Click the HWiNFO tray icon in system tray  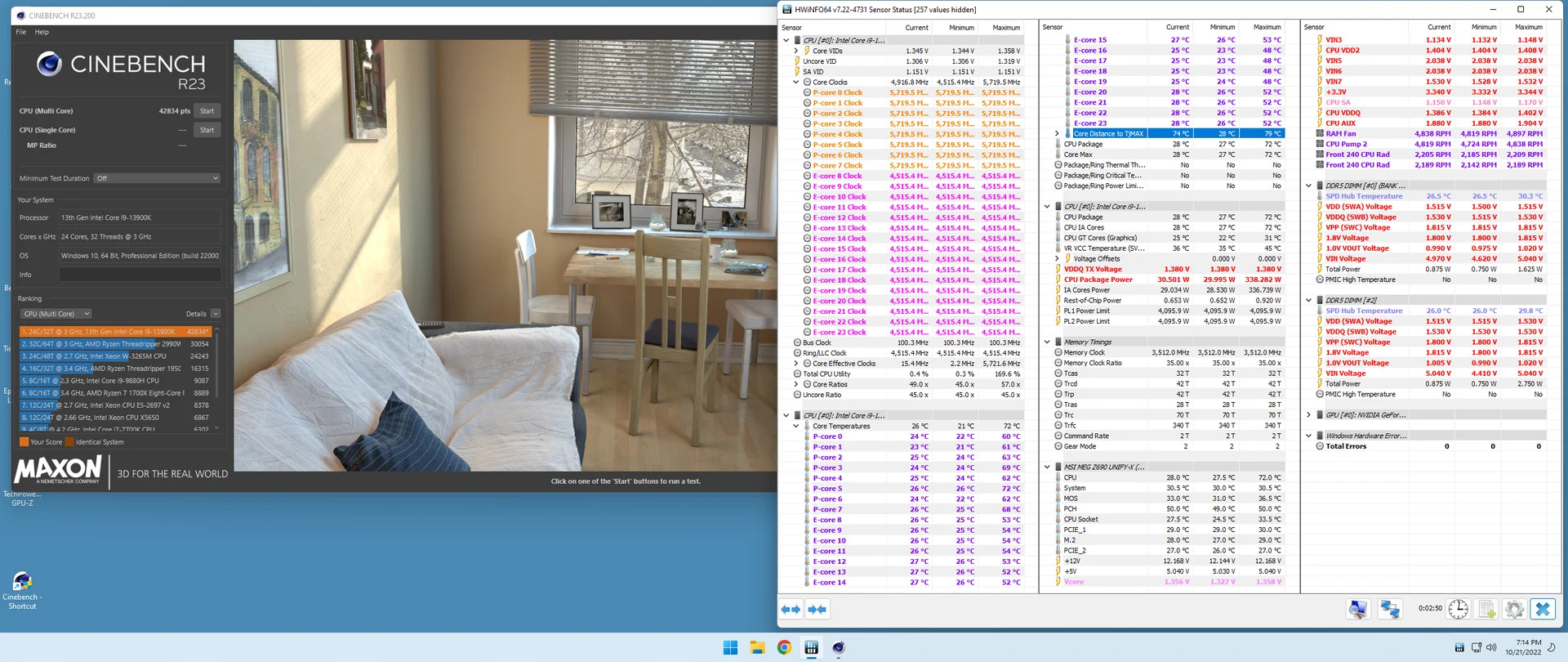[1459, 647]
